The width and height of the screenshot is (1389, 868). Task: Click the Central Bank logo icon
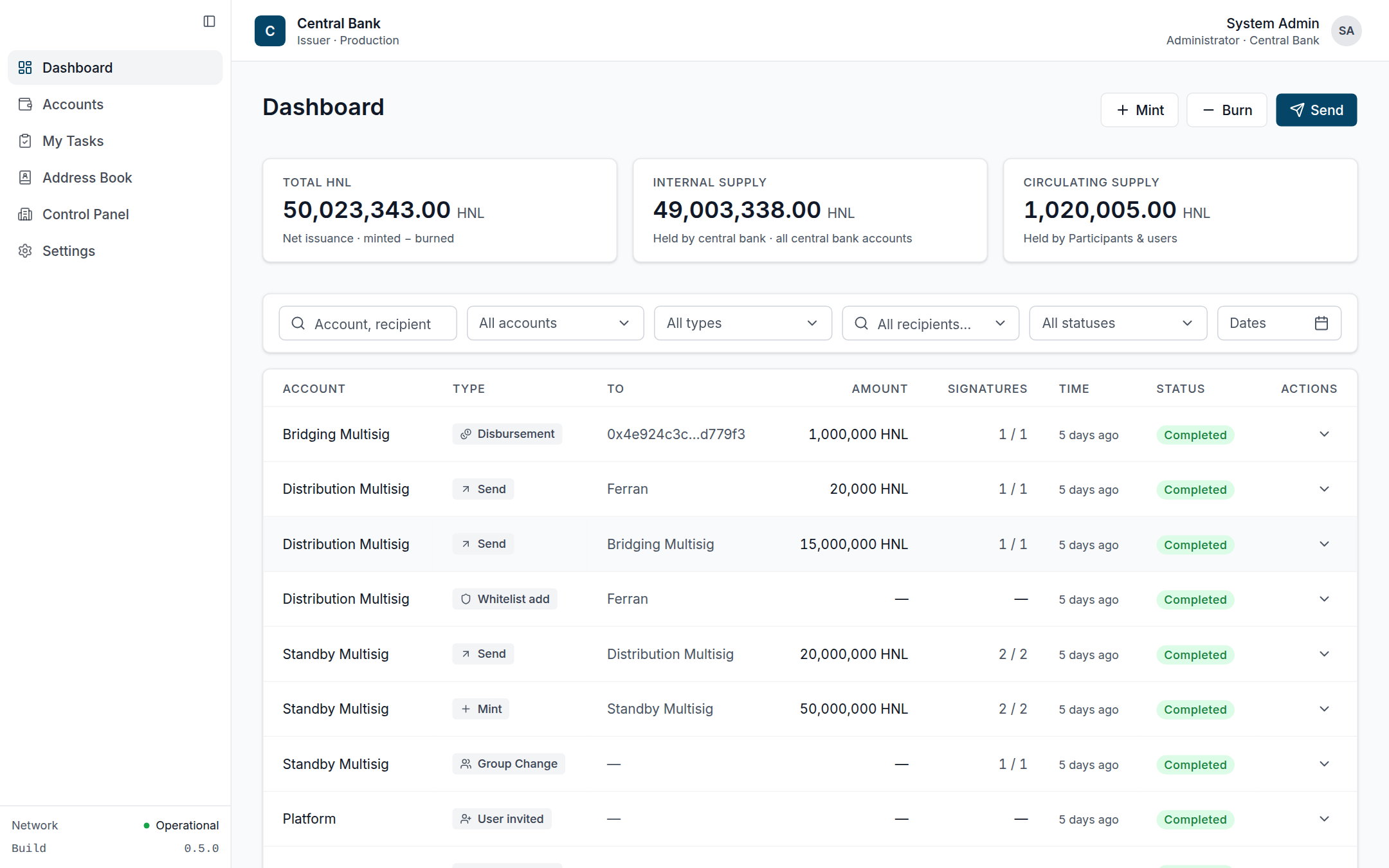[x=270, y=31]
